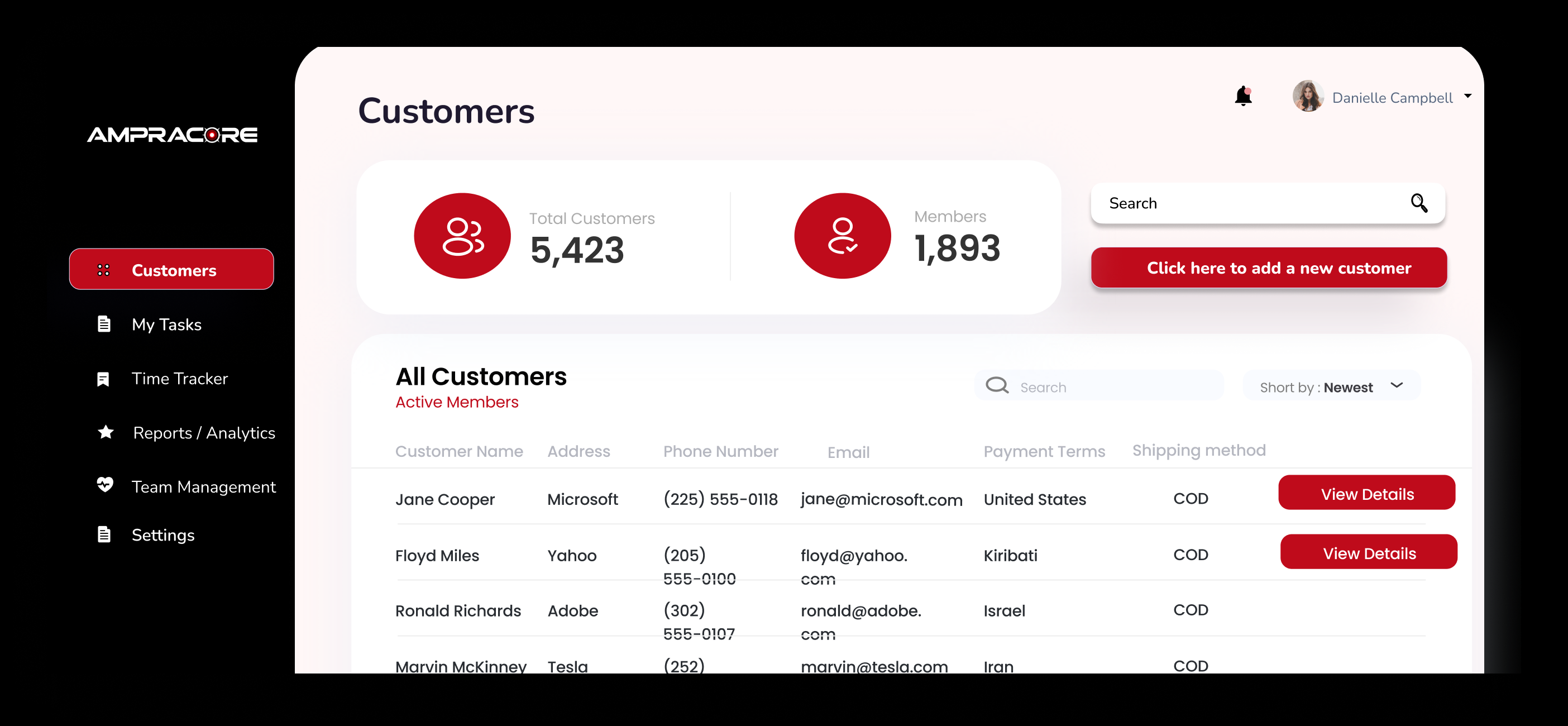Viewport: 1568px width, 726px height.
Task: Click the Team Management heart icon
Action: 104,486
